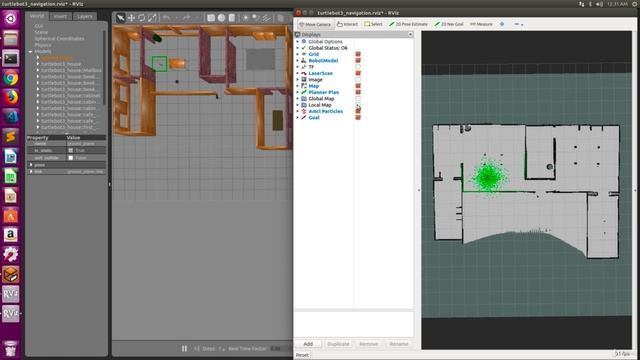Close the Displays panel
This screenshot has width=640, height=360.
pyautogui.click(x=411, y=35)
